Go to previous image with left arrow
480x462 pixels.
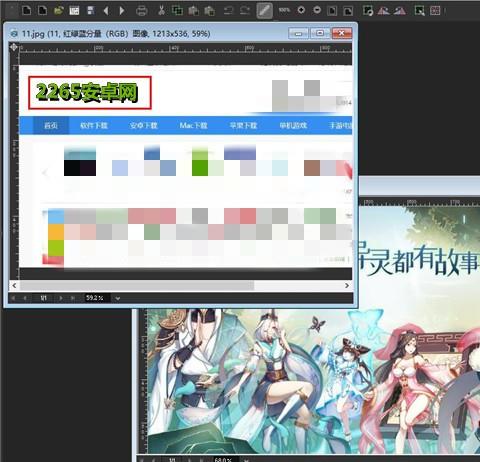pos(106,10)
